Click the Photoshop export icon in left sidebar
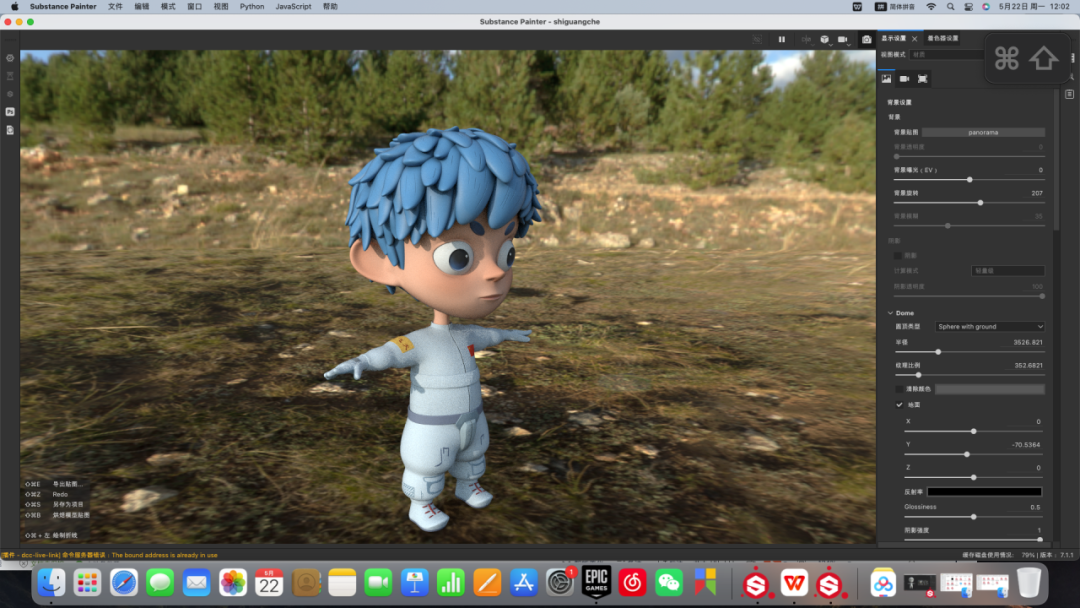 click(x=10, y=112)
